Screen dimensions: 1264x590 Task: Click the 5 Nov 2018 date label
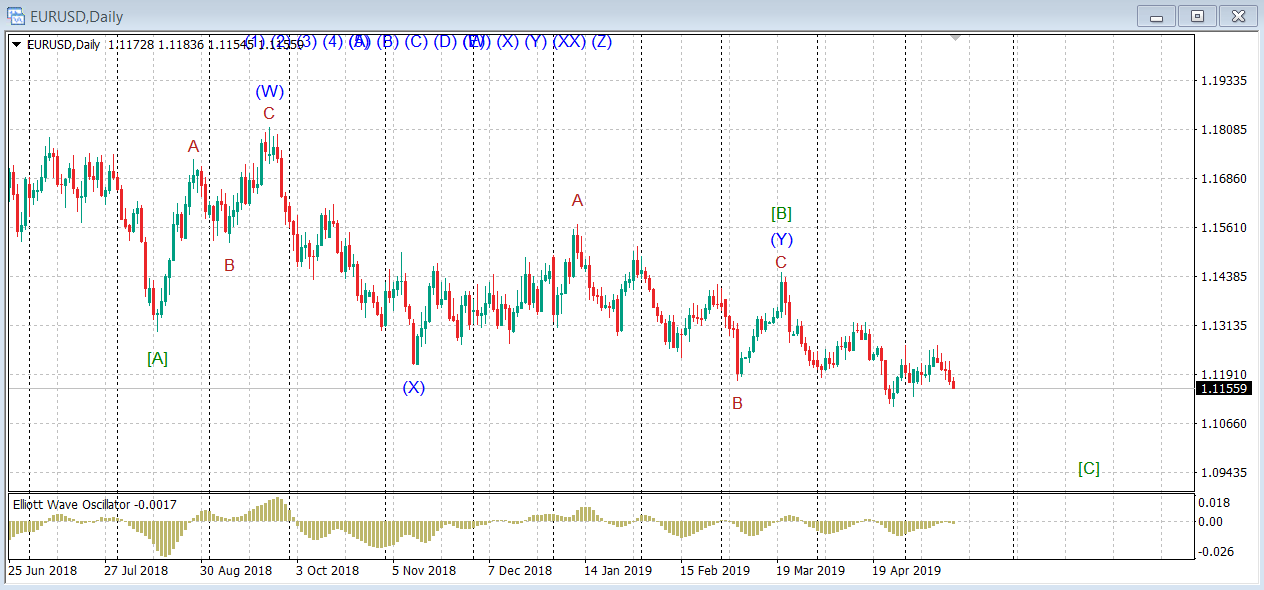pos(424,571)
